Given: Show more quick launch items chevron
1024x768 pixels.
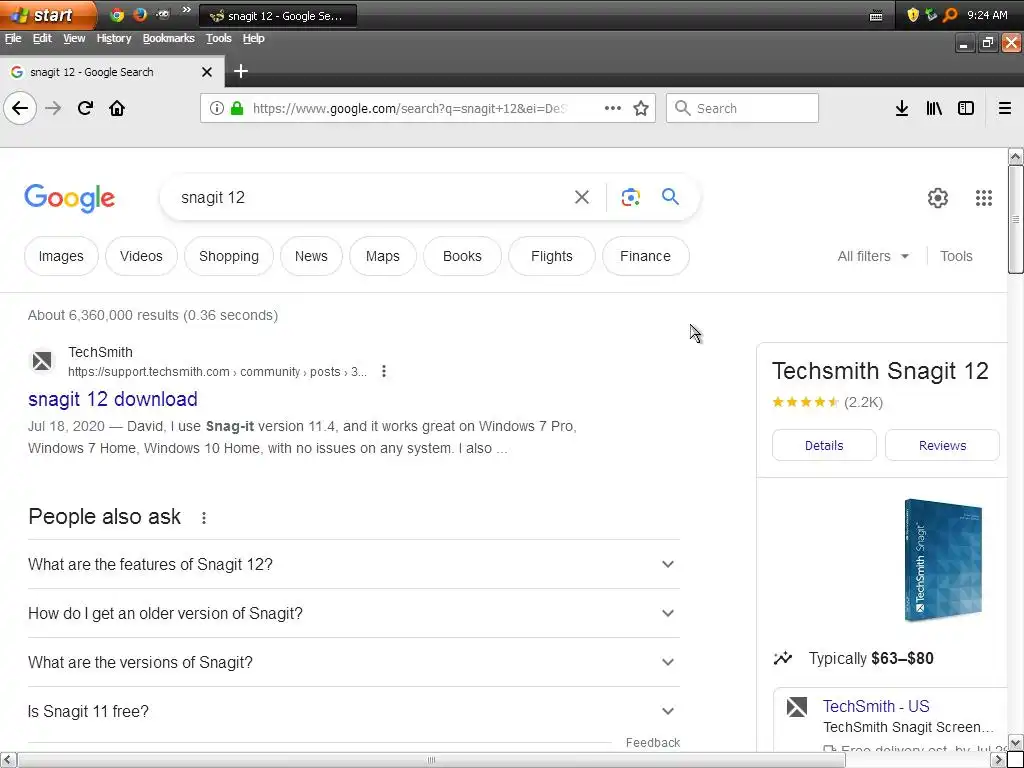Looking at the screenshot, I should tap(186, 10).
